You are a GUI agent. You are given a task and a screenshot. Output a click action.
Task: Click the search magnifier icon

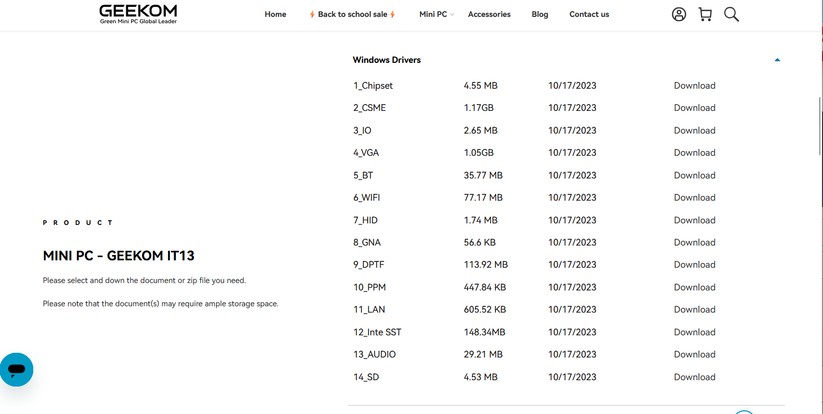[x=731, y=14]
